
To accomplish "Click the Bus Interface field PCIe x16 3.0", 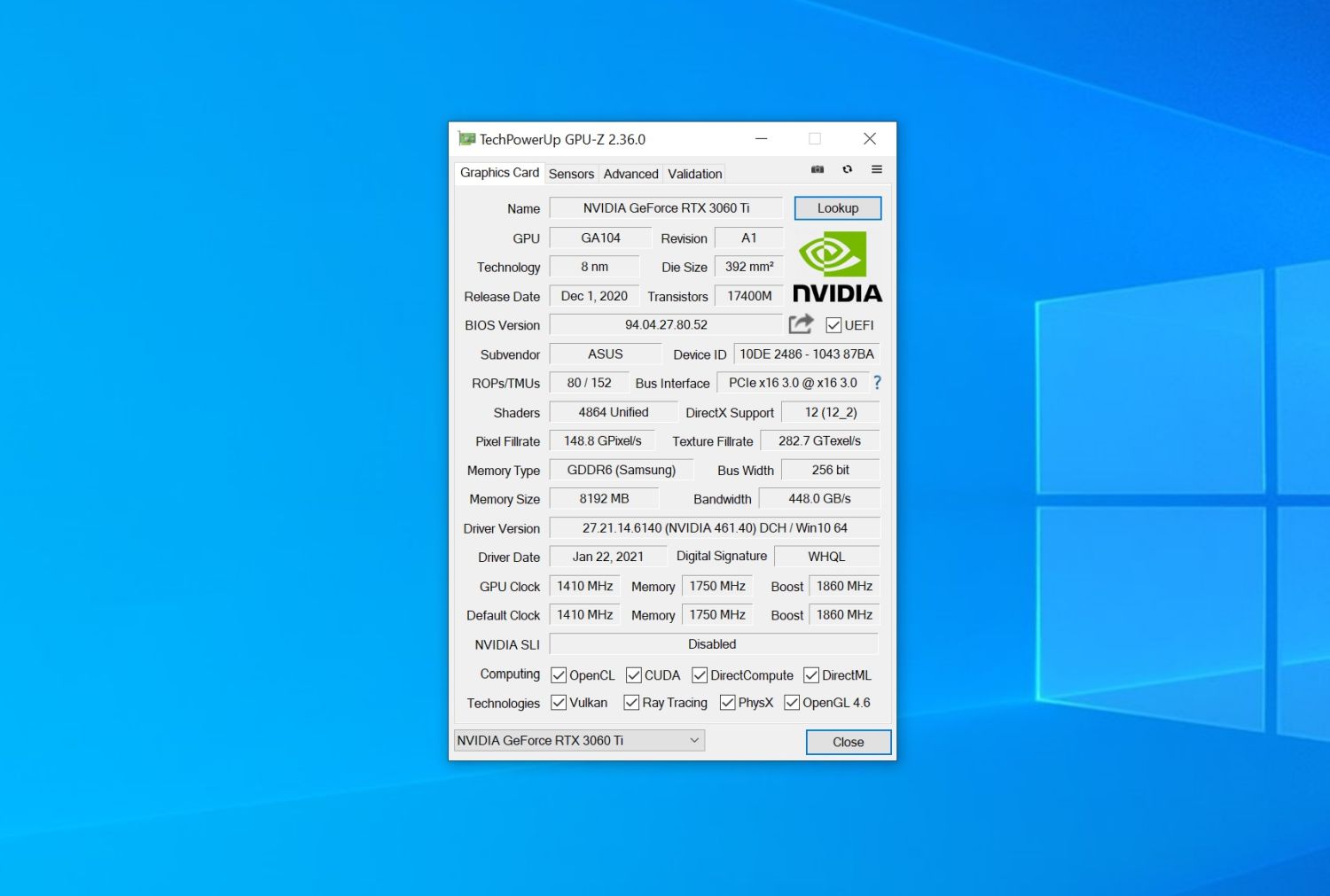I will (793, 383).
